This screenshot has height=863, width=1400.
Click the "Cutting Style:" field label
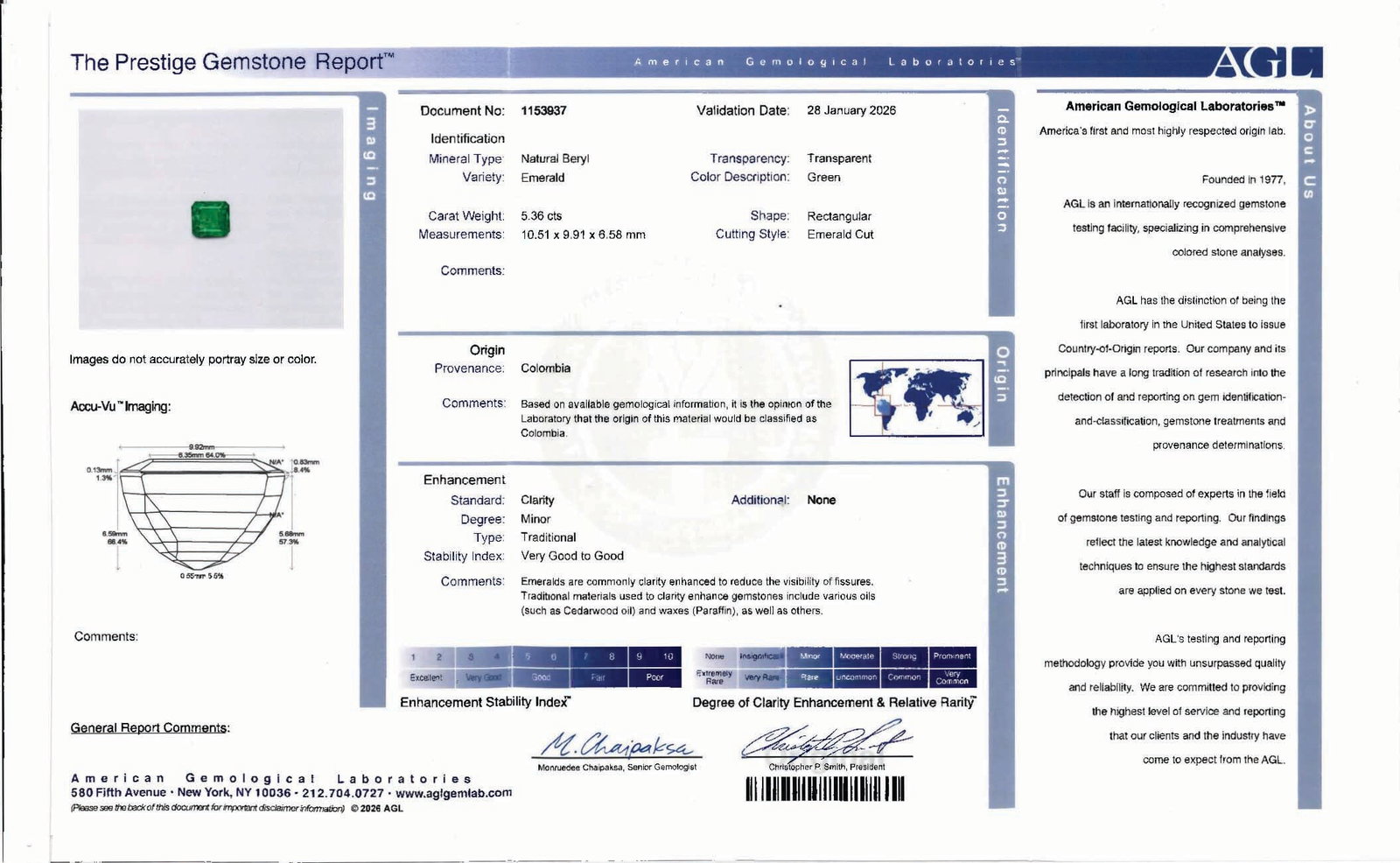click(x=752, y=235)
